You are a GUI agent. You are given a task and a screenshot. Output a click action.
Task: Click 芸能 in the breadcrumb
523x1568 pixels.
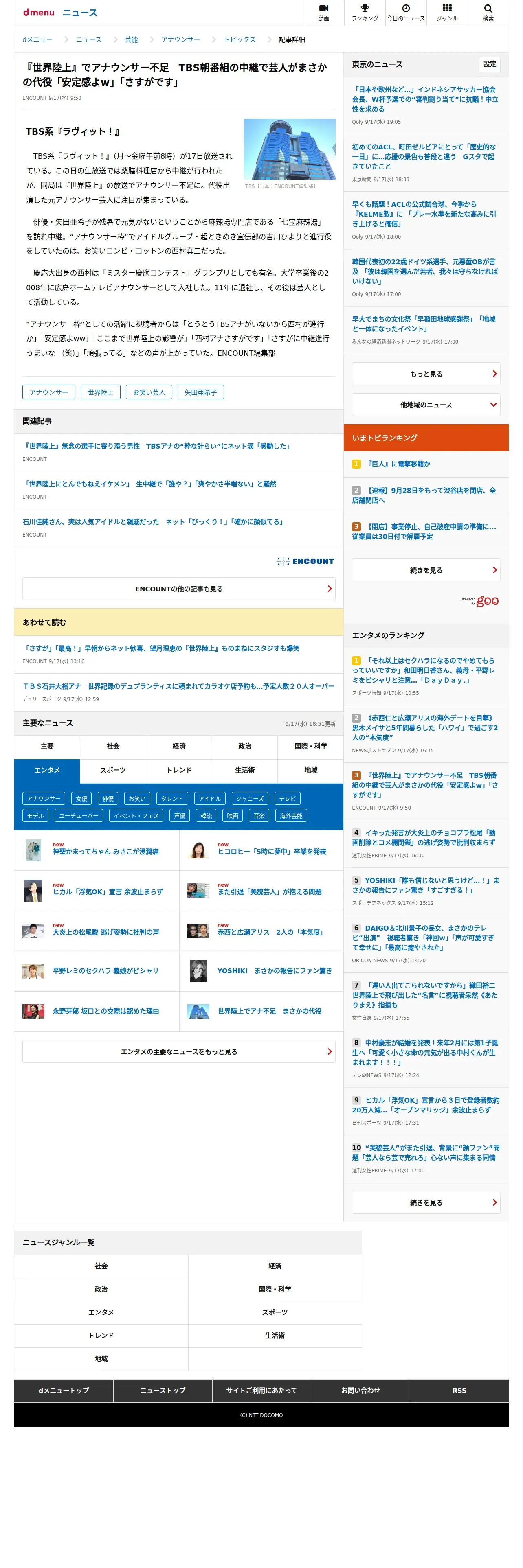[x=132, y=39]
